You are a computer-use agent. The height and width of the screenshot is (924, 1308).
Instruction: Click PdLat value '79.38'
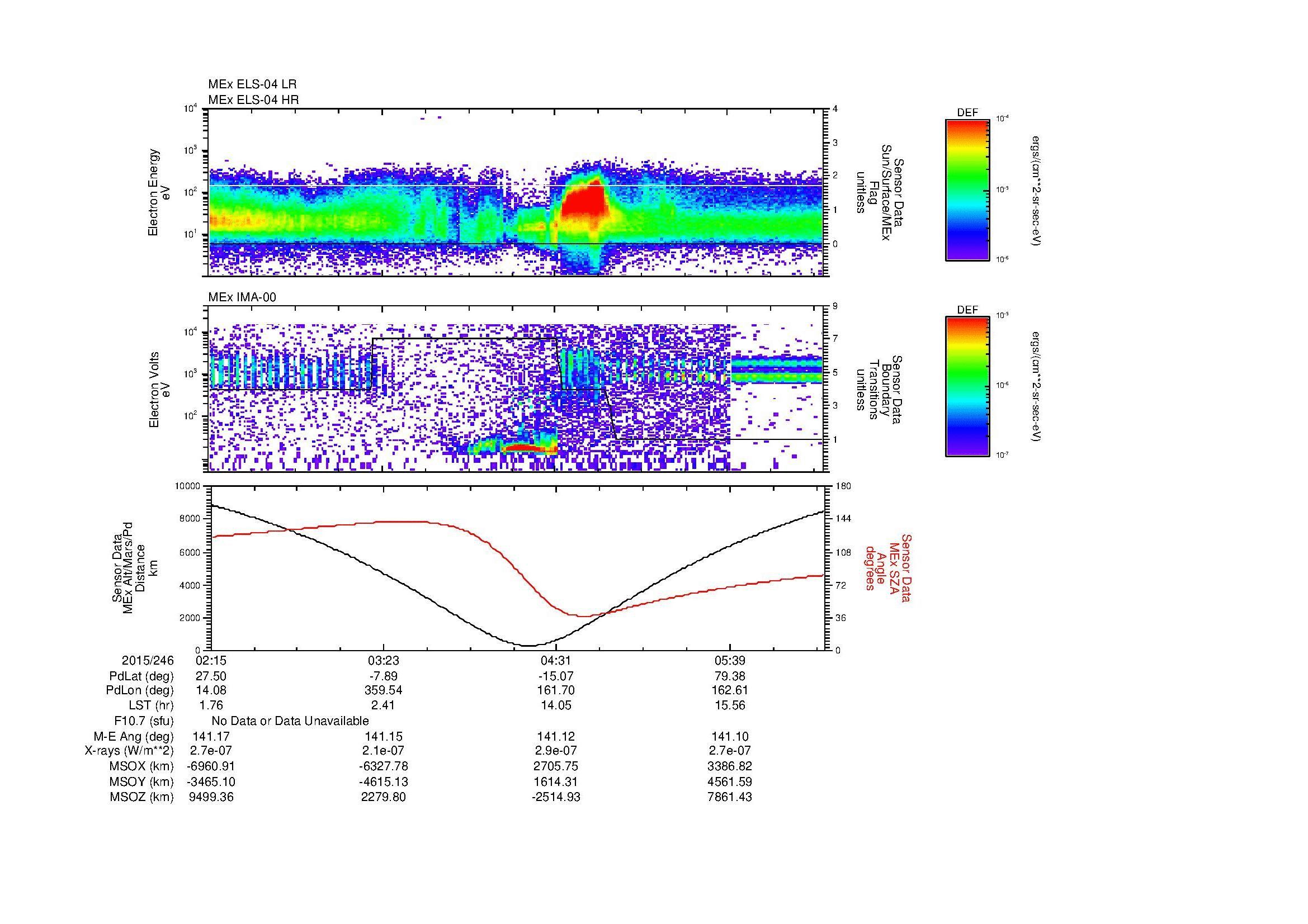[x=730, y=676]
